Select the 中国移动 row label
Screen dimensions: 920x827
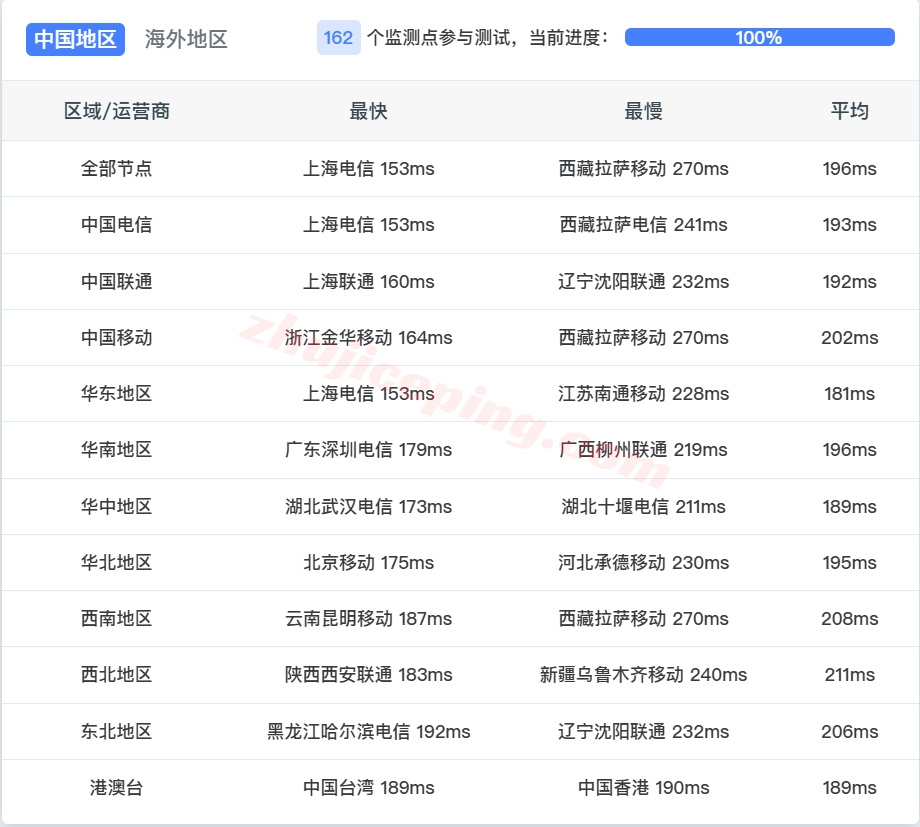pyautogui.click(x=115, y=338)
